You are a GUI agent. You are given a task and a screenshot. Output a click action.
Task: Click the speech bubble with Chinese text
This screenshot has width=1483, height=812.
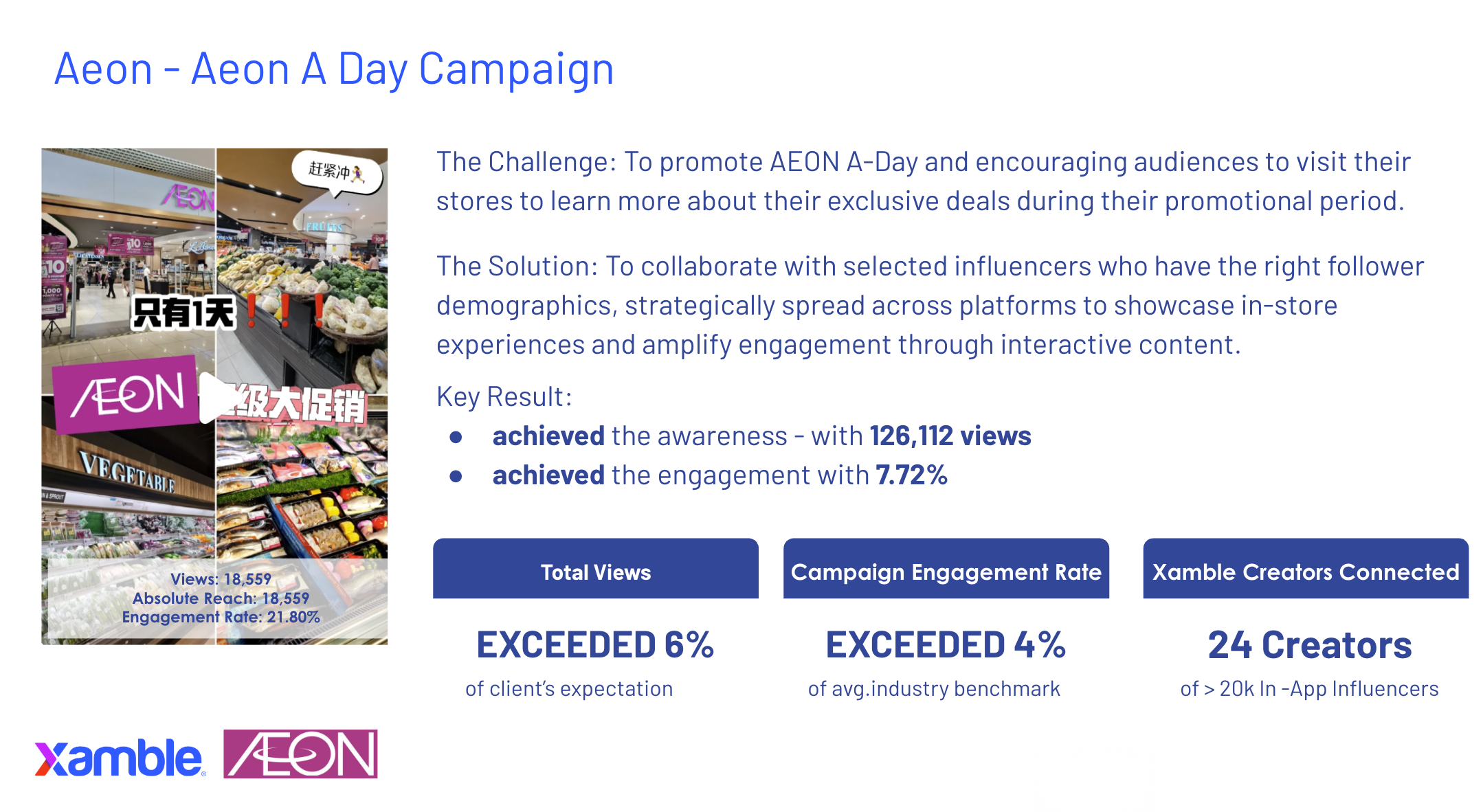tap(336, 172)
